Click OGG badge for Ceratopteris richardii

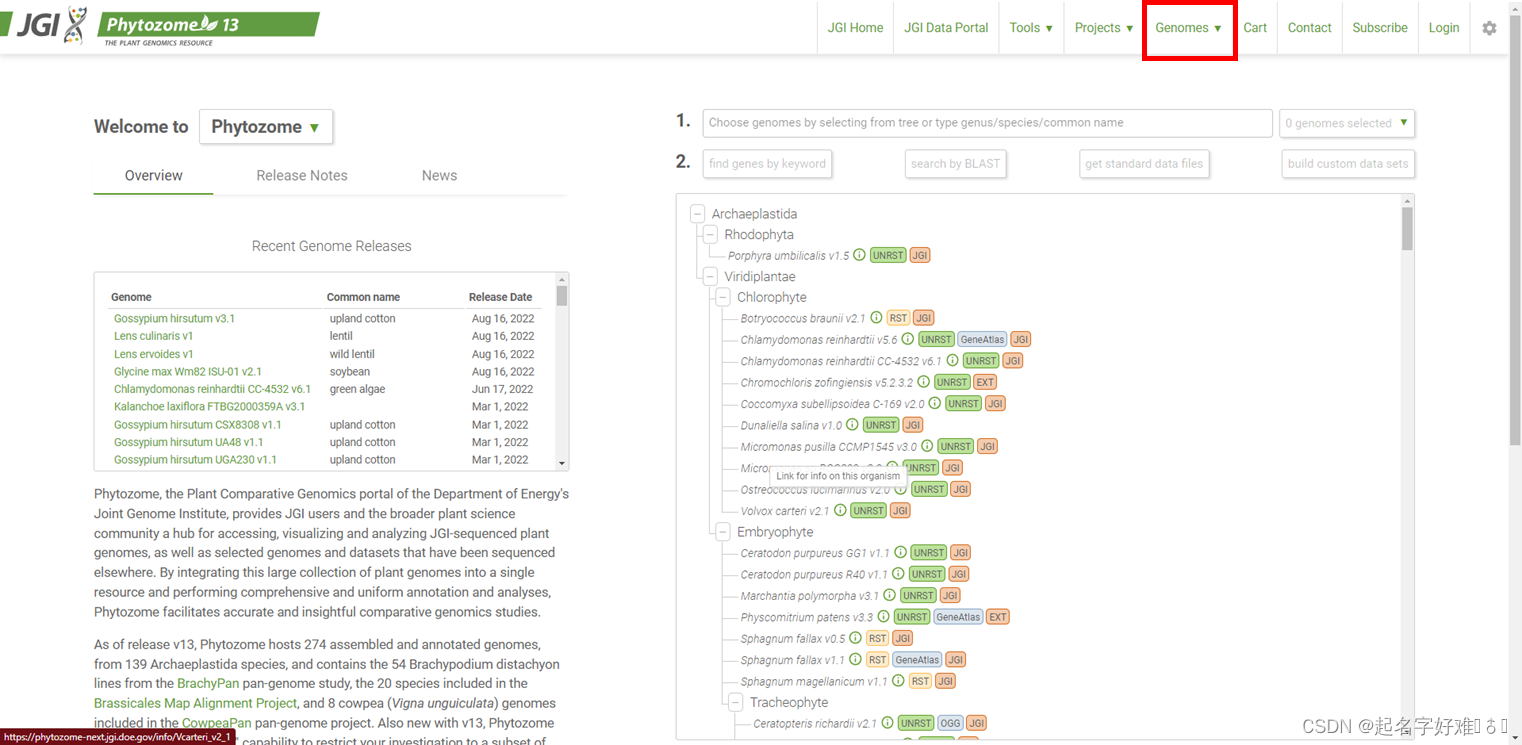(x=950, y=723)
